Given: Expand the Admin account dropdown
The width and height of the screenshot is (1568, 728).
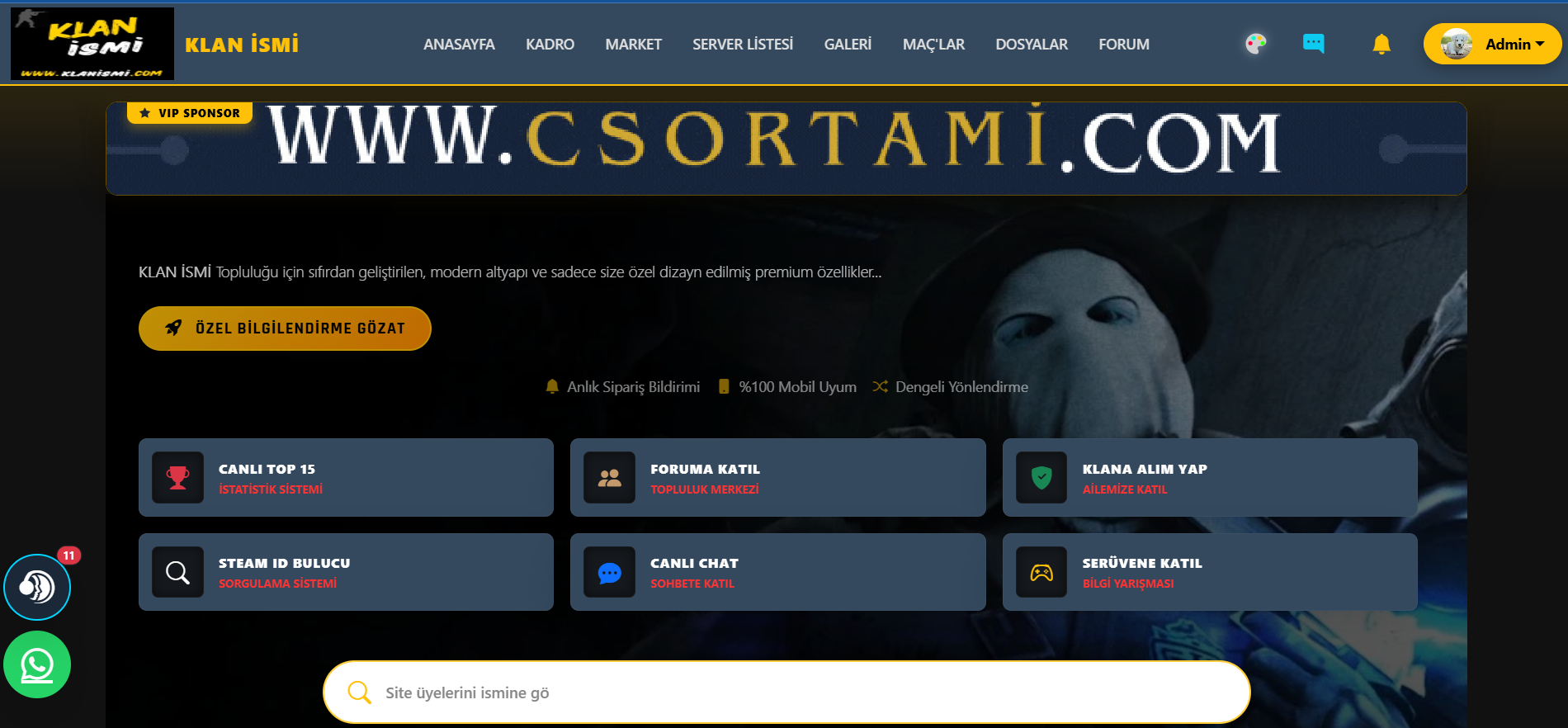Looking at the screenshot, I should 1493,44.
